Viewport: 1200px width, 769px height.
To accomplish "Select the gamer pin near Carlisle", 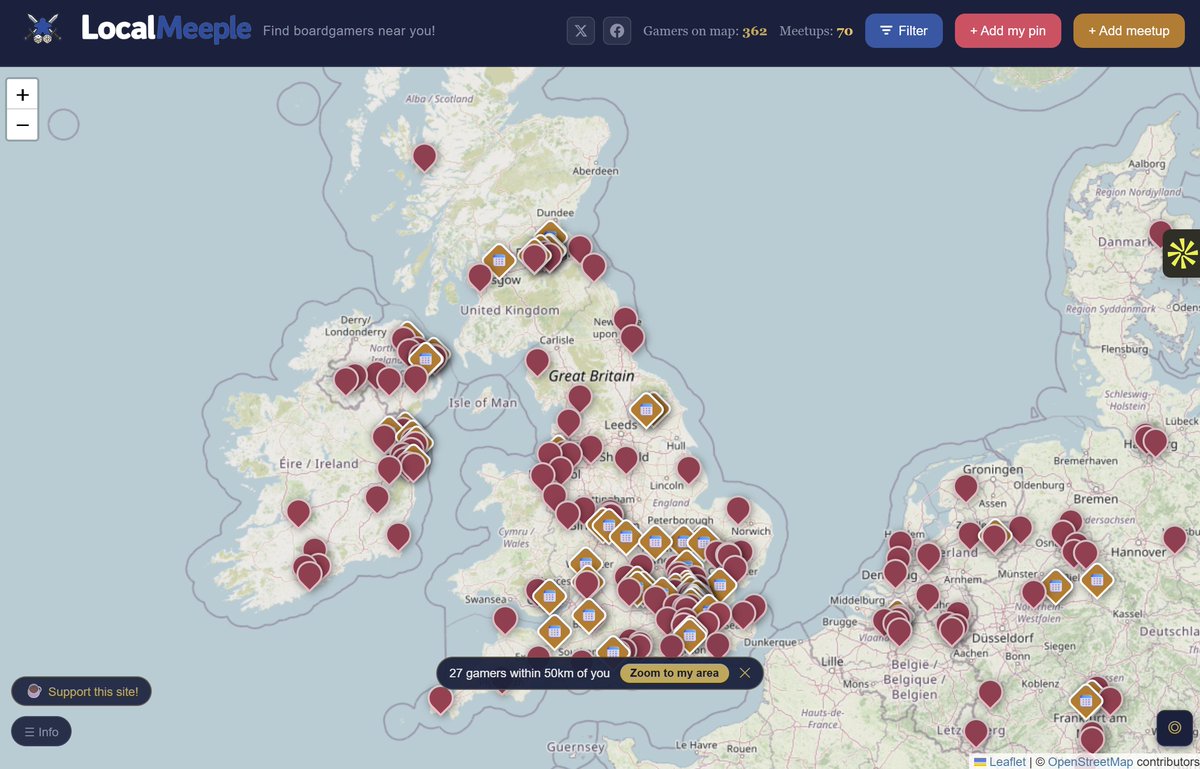I will 538,361.
